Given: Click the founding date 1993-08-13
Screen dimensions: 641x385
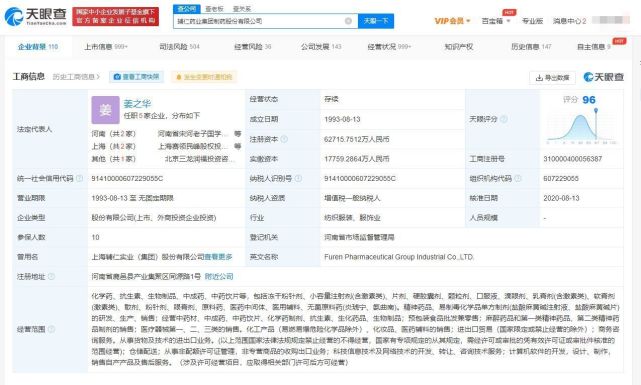Looking at the screenshot, I should click(x=342, y=119).
